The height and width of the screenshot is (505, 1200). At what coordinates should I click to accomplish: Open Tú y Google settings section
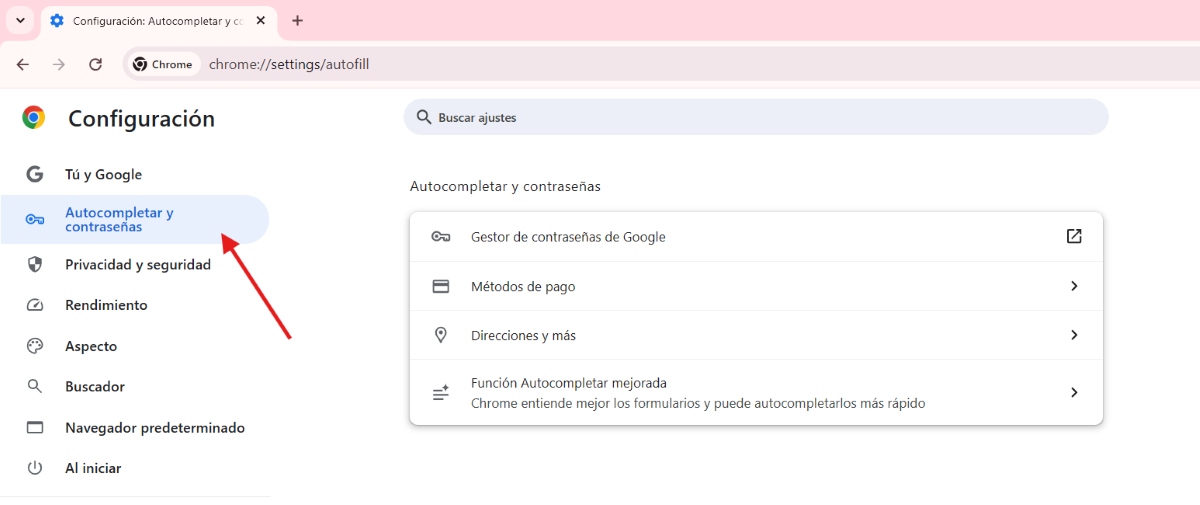(135, 174)
